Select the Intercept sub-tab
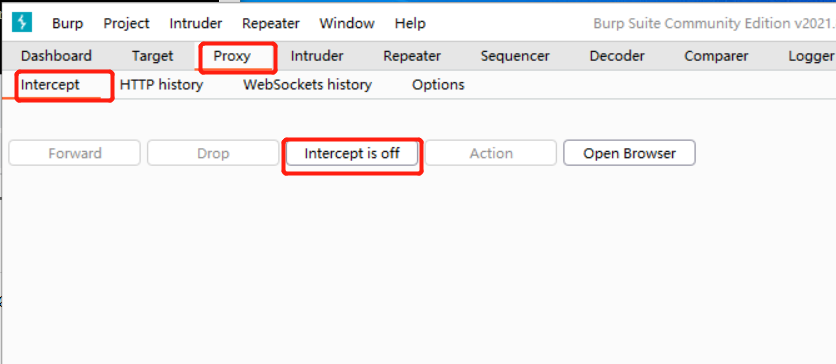The height and width of the screenshot is (364, 836). [x=50, y=85]
